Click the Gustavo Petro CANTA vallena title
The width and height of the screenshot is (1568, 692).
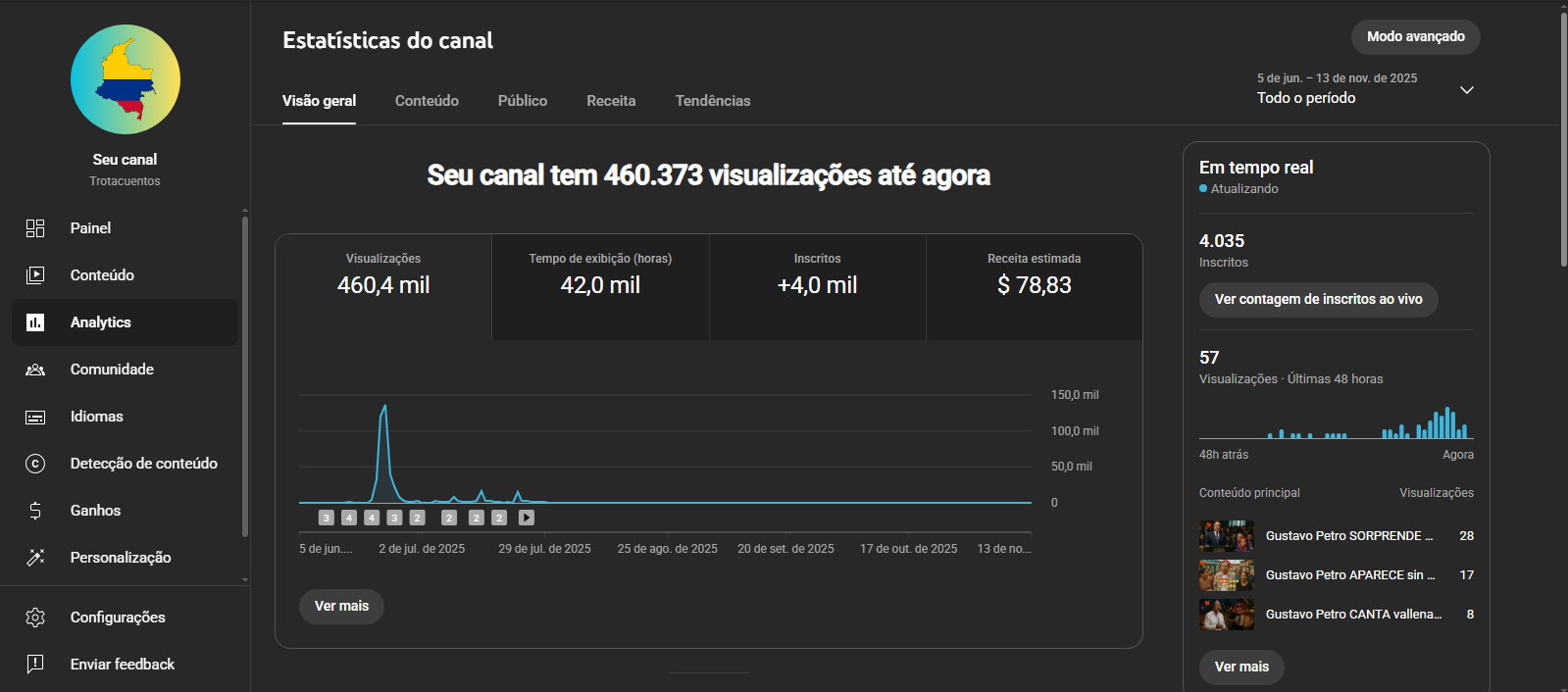click(x=1354, y=615)
